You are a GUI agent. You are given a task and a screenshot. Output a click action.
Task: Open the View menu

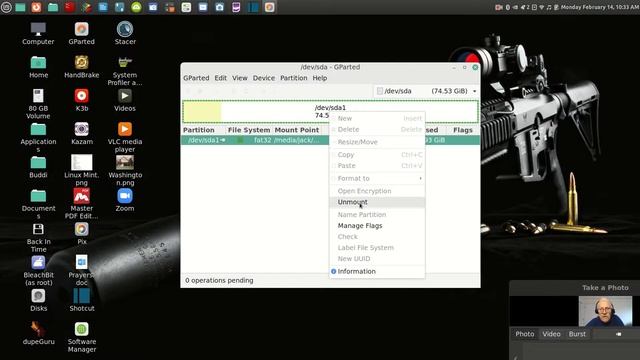pos(240,78)
